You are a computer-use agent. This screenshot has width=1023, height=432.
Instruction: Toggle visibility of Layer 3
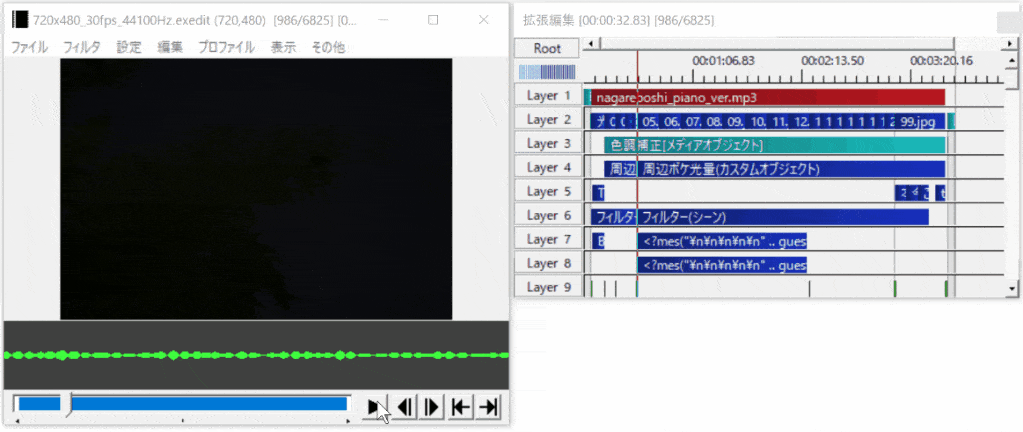[548, 144]
